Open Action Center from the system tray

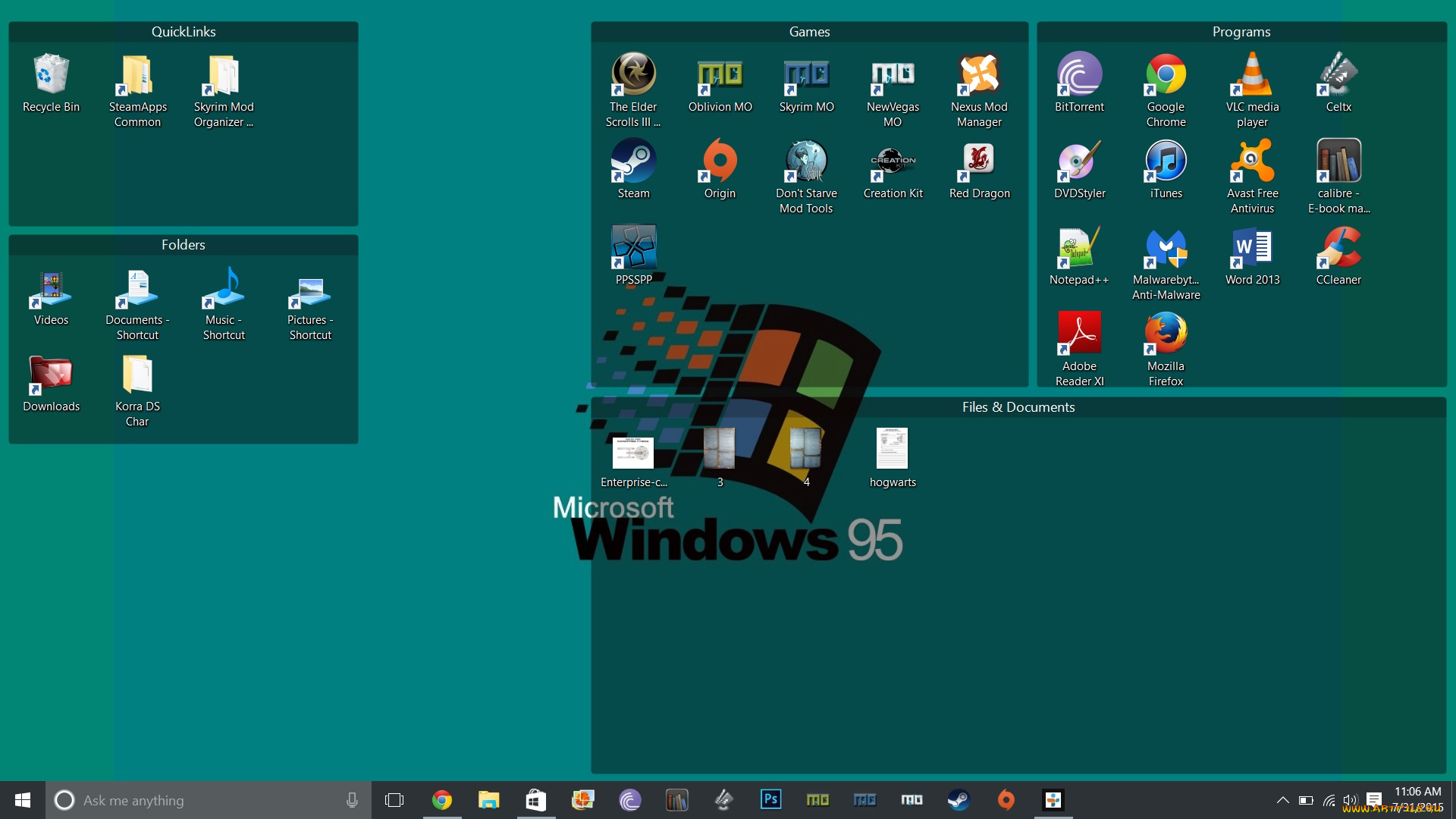(x=1374, y=800)
